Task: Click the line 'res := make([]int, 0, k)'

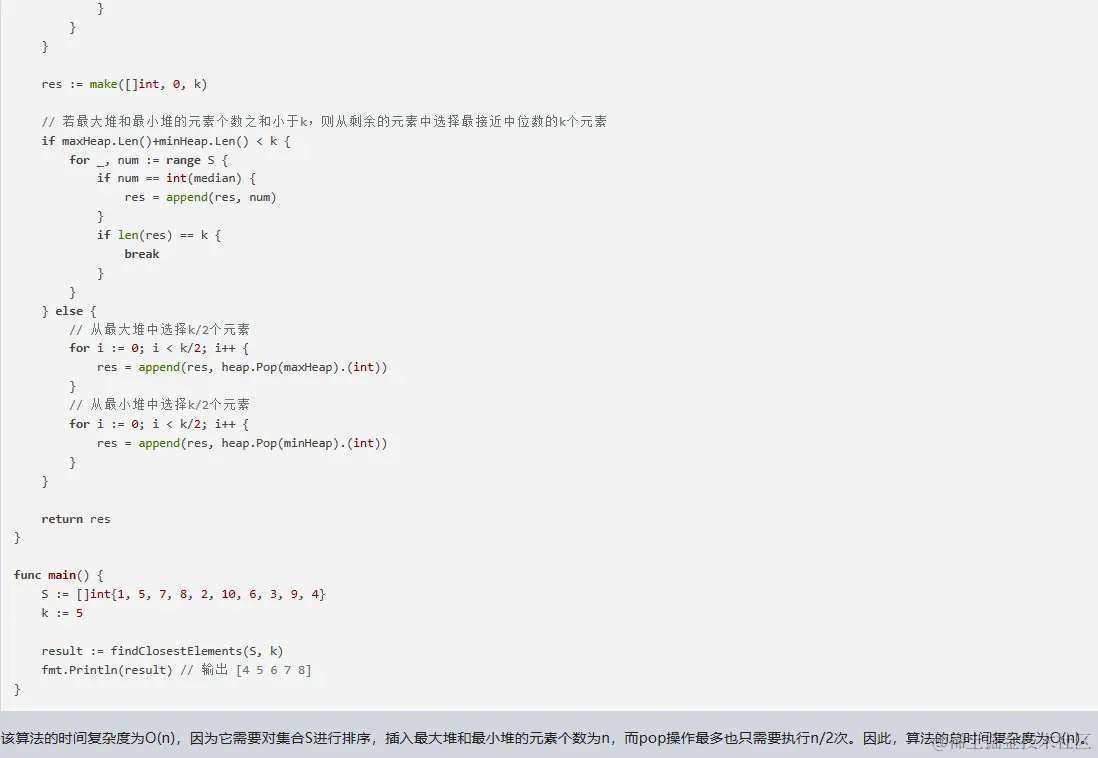Action: 124,84
